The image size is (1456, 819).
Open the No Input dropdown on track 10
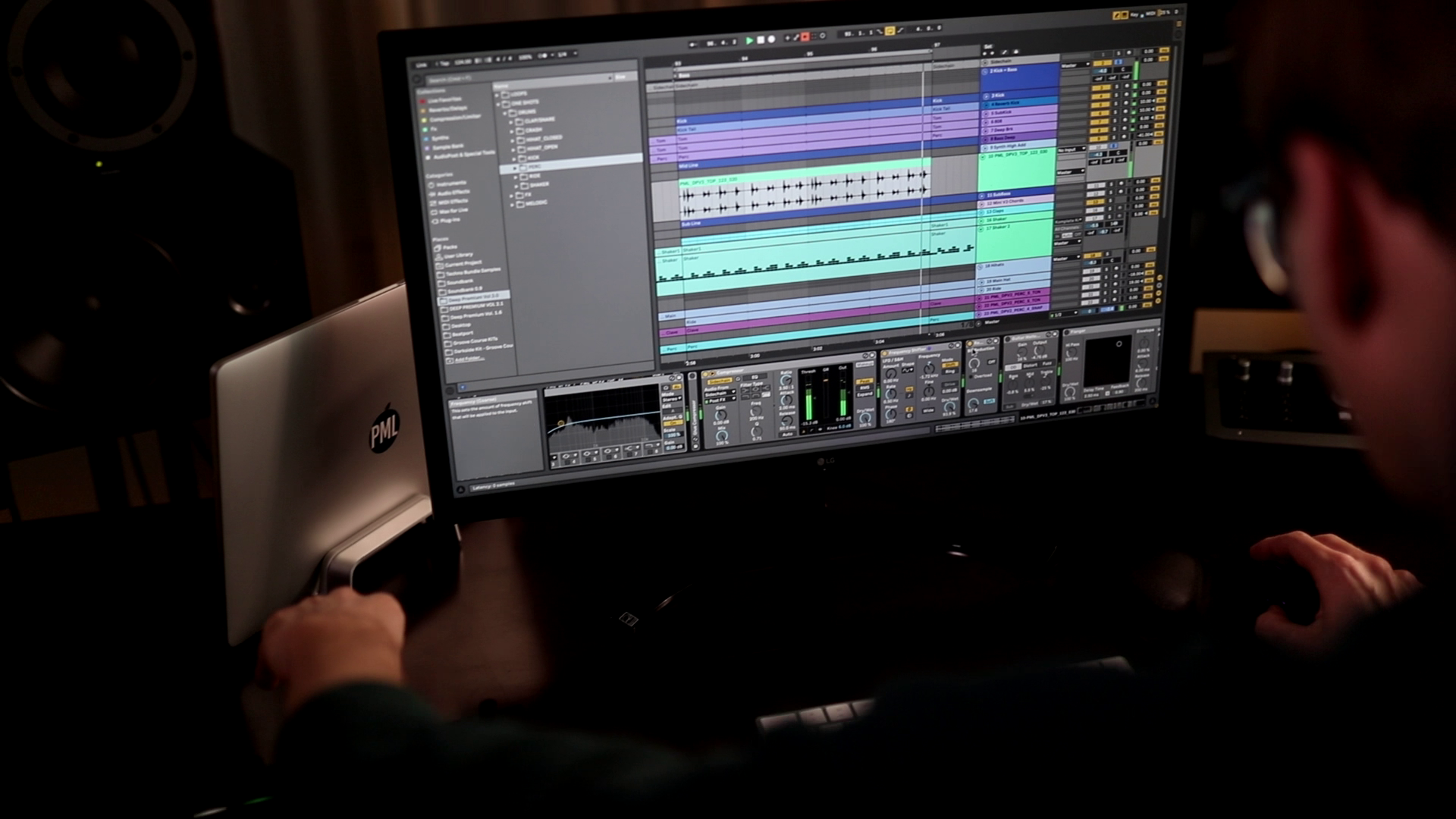tap(1072, 149)
